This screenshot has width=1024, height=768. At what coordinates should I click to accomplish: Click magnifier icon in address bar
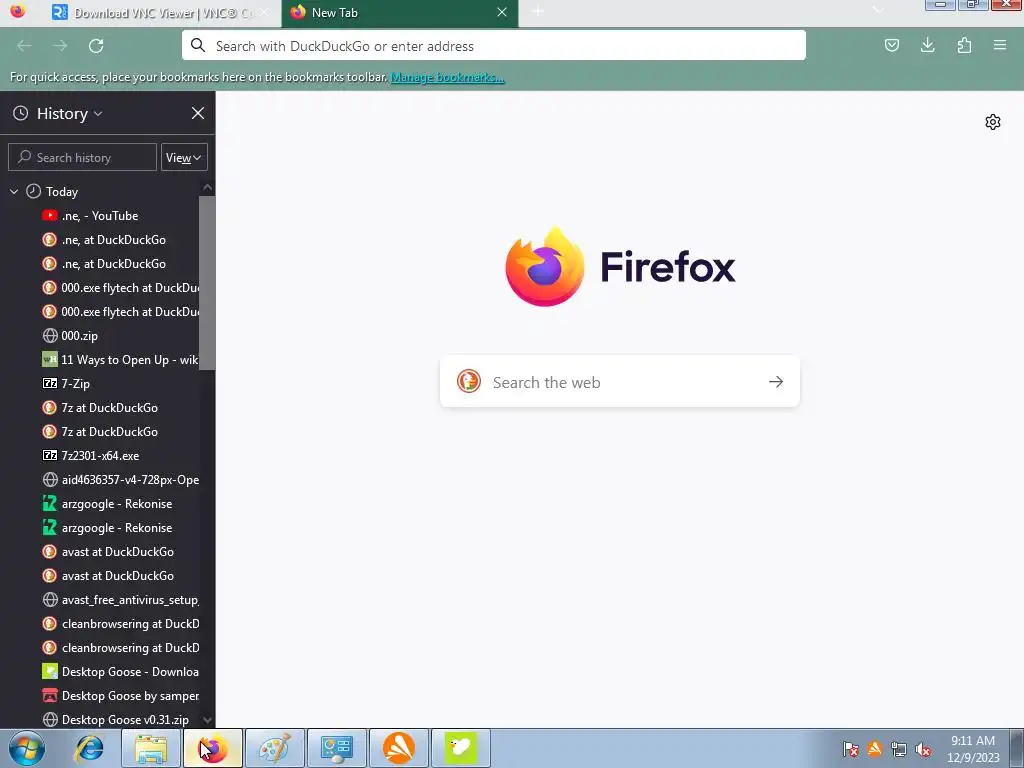pyautogui.click(x=198, y=46)
